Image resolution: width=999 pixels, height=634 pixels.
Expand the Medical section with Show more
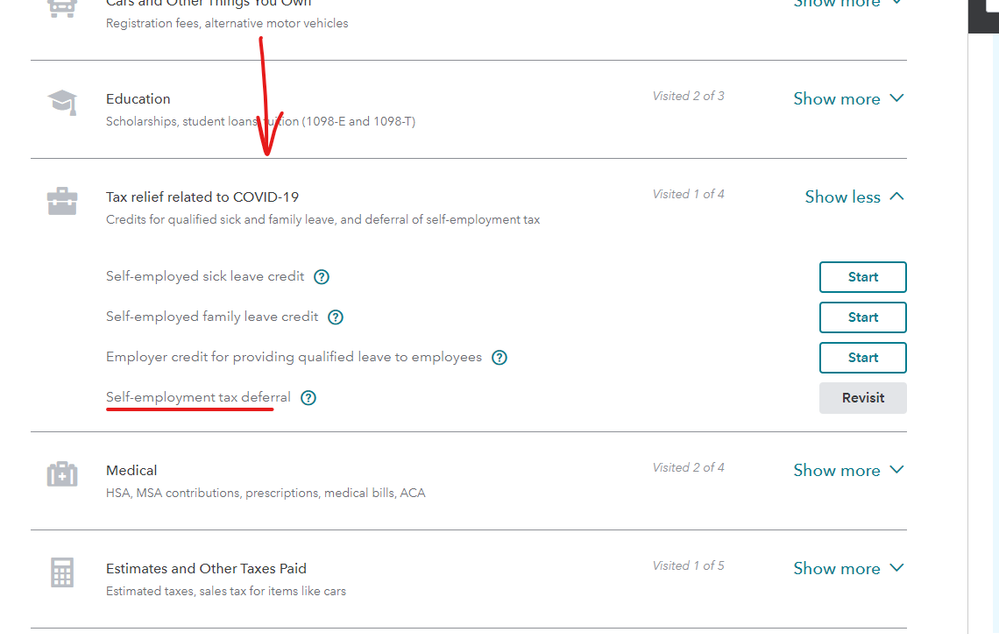pos(848,470)
